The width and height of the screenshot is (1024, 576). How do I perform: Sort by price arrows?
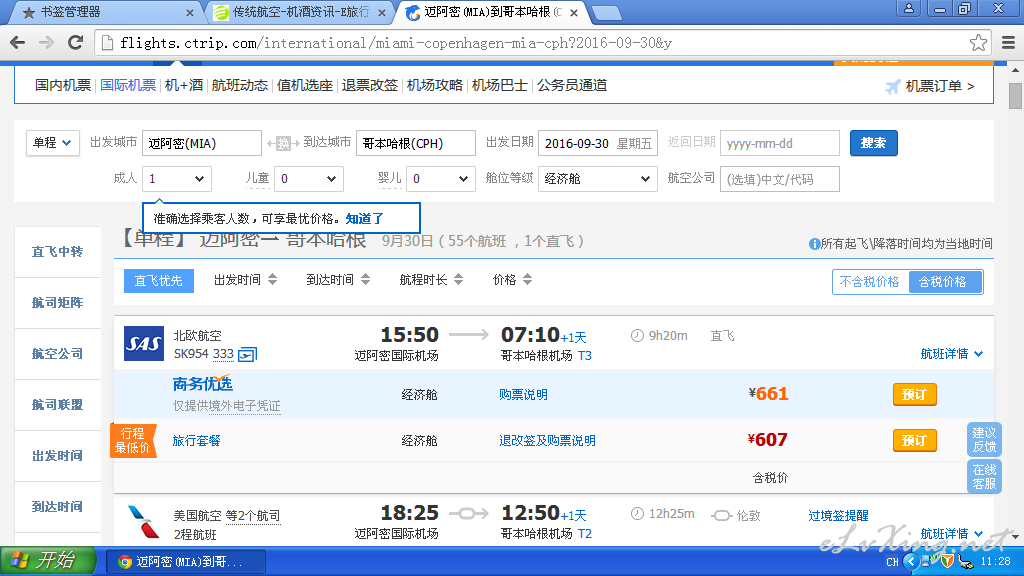(528, 280)
